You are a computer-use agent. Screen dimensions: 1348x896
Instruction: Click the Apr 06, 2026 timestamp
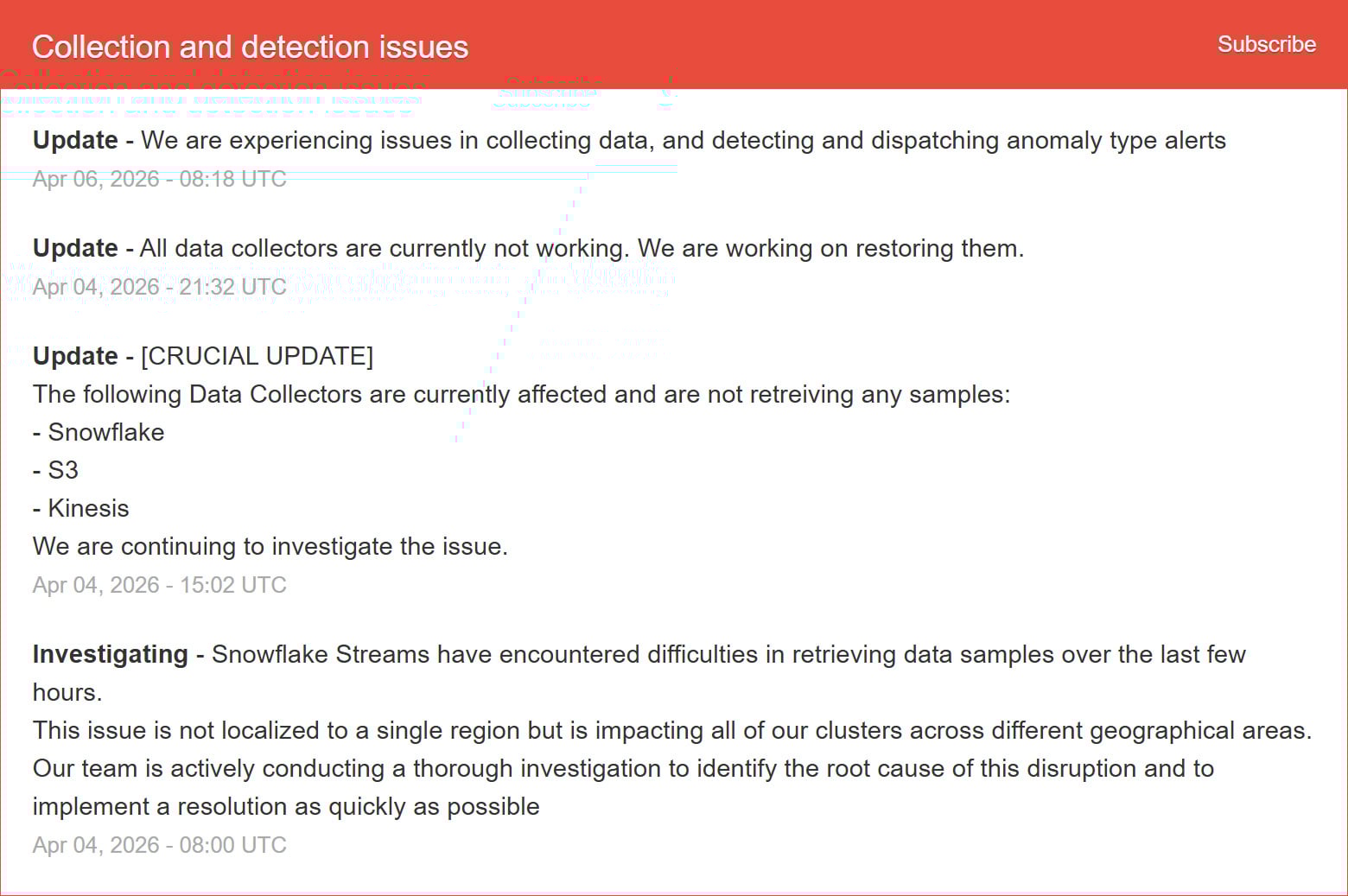tap(159, 179)
